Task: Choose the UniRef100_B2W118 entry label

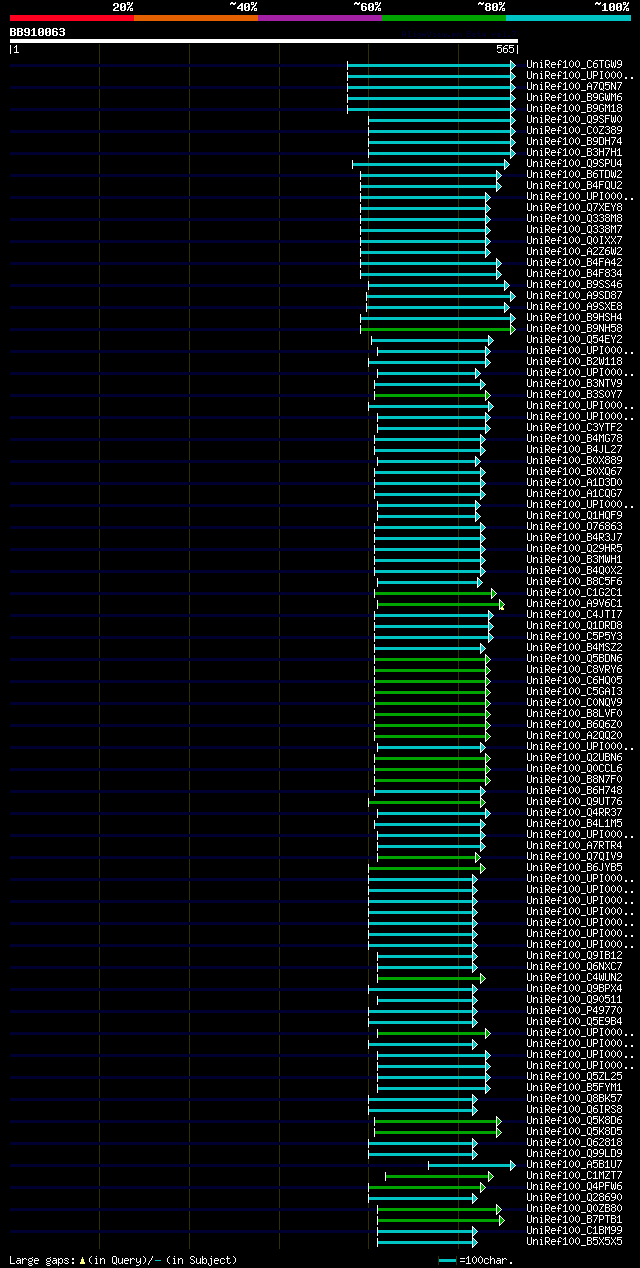Action: tap(574, 361)
